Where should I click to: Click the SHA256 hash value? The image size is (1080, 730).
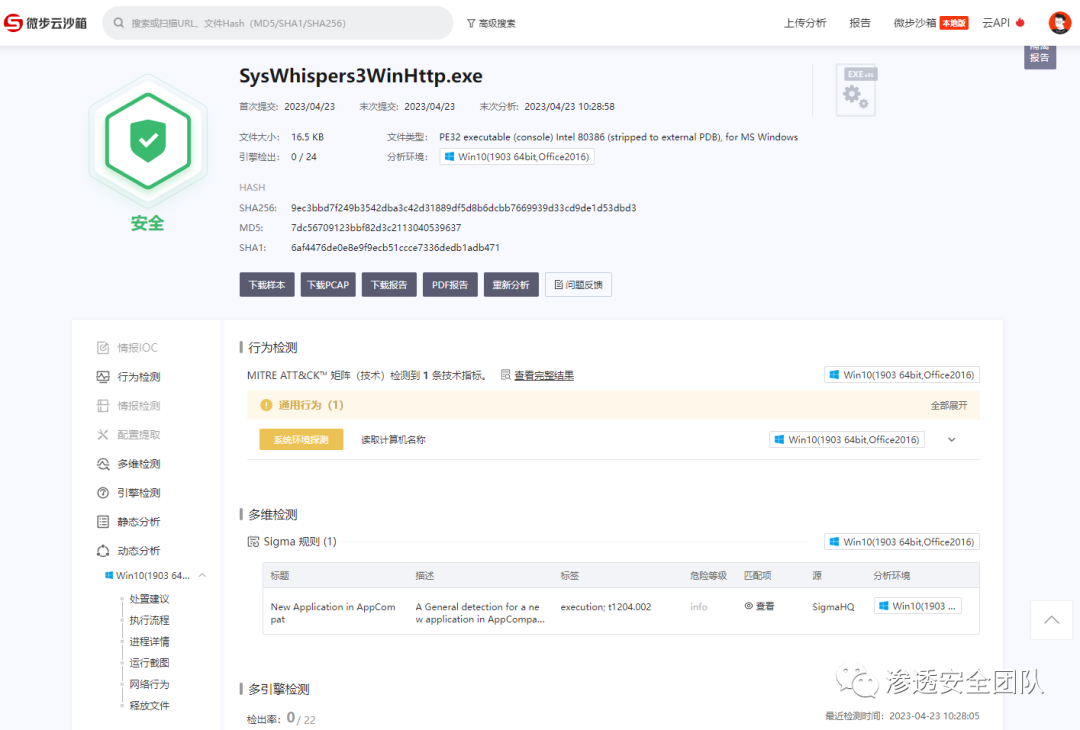pyautogui.click(x=463, y=207)
